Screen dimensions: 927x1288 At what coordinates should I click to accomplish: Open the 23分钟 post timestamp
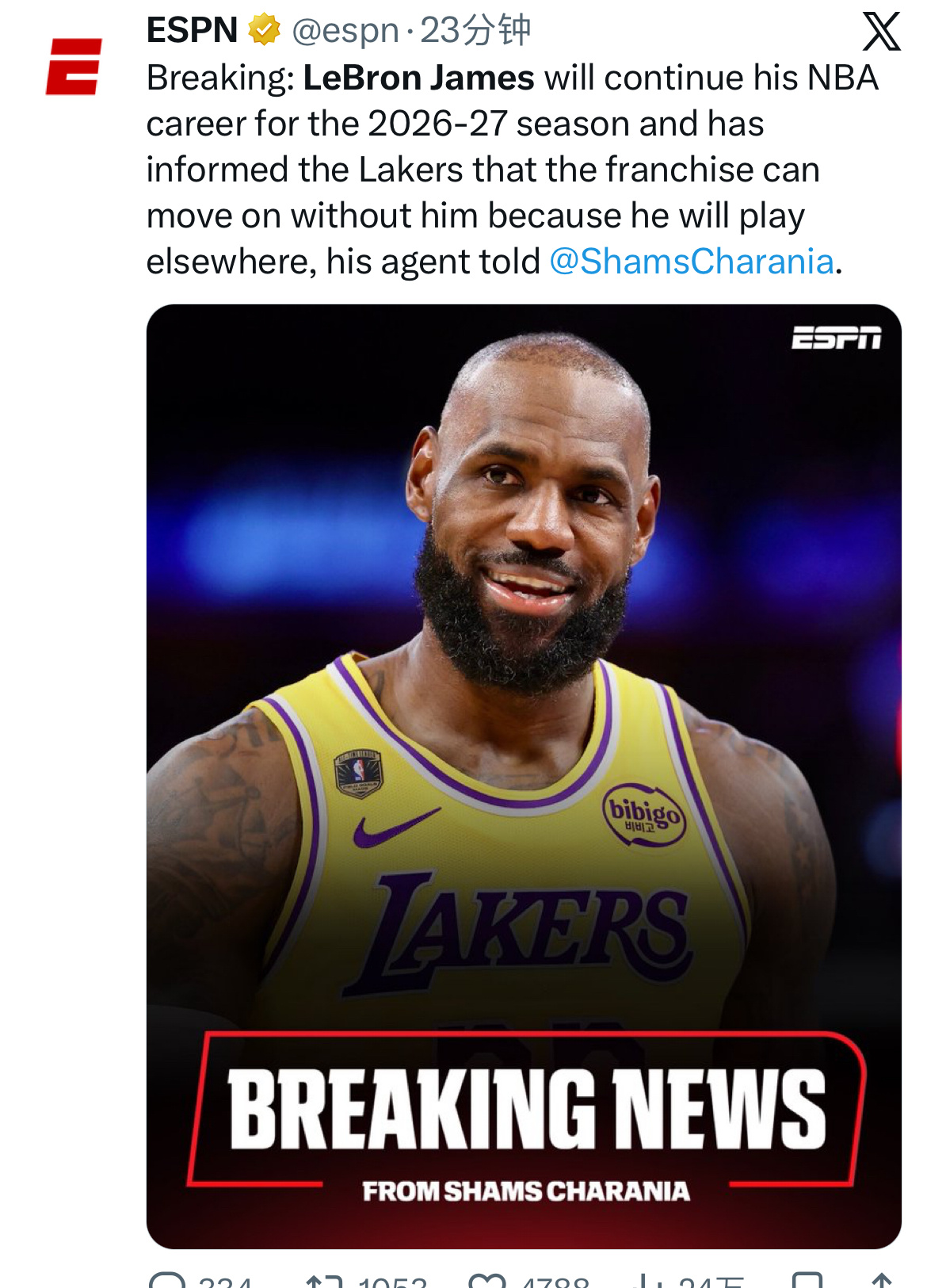click(475, 30)
